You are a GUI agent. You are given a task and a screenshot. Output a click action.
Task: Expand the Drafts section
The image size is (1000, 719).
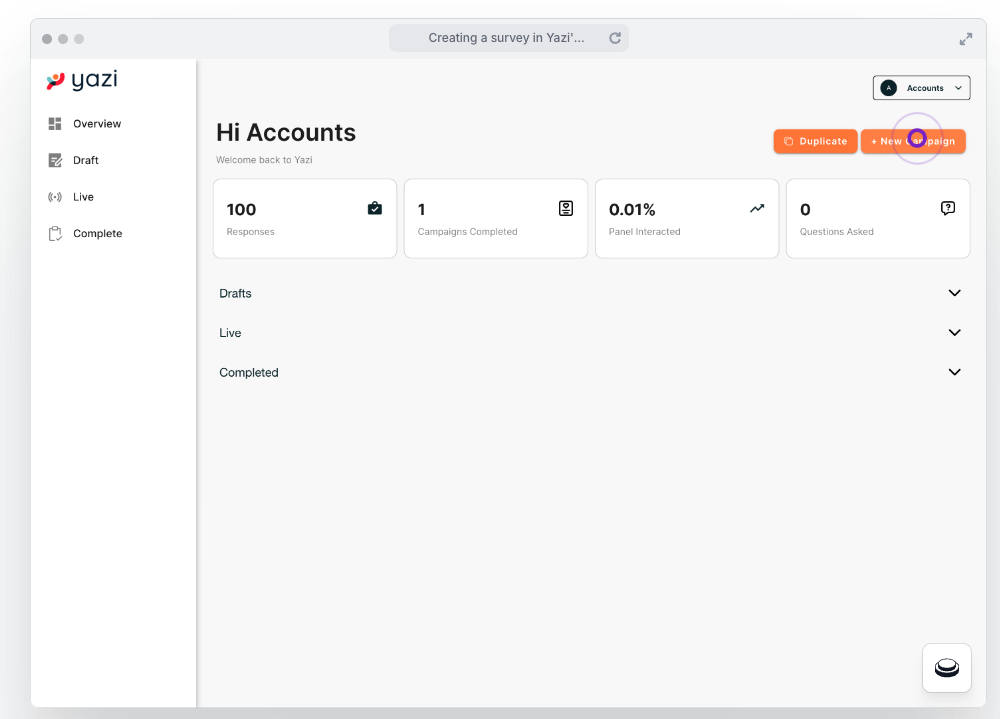(x=954, y=293)
